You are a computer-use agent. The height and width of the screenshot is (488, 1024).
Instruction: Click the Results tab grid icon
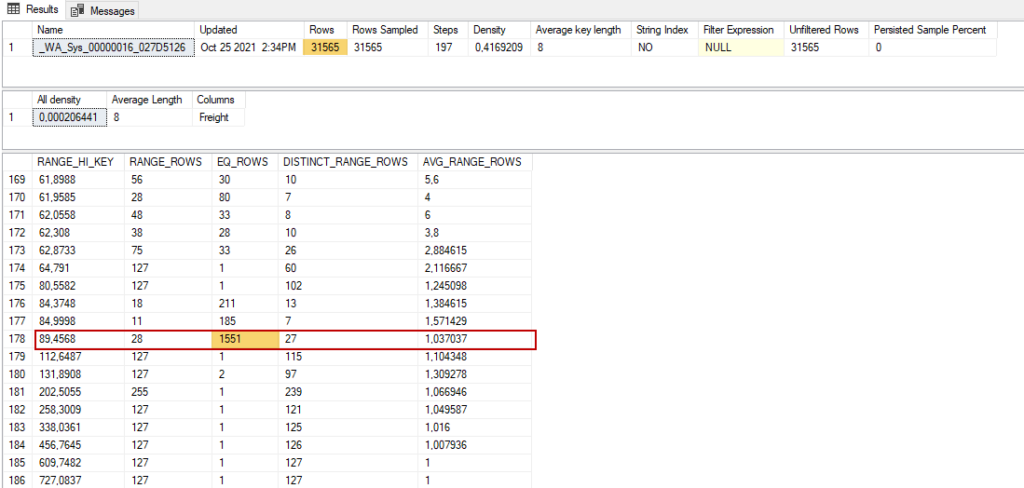[x=13, y=10]
